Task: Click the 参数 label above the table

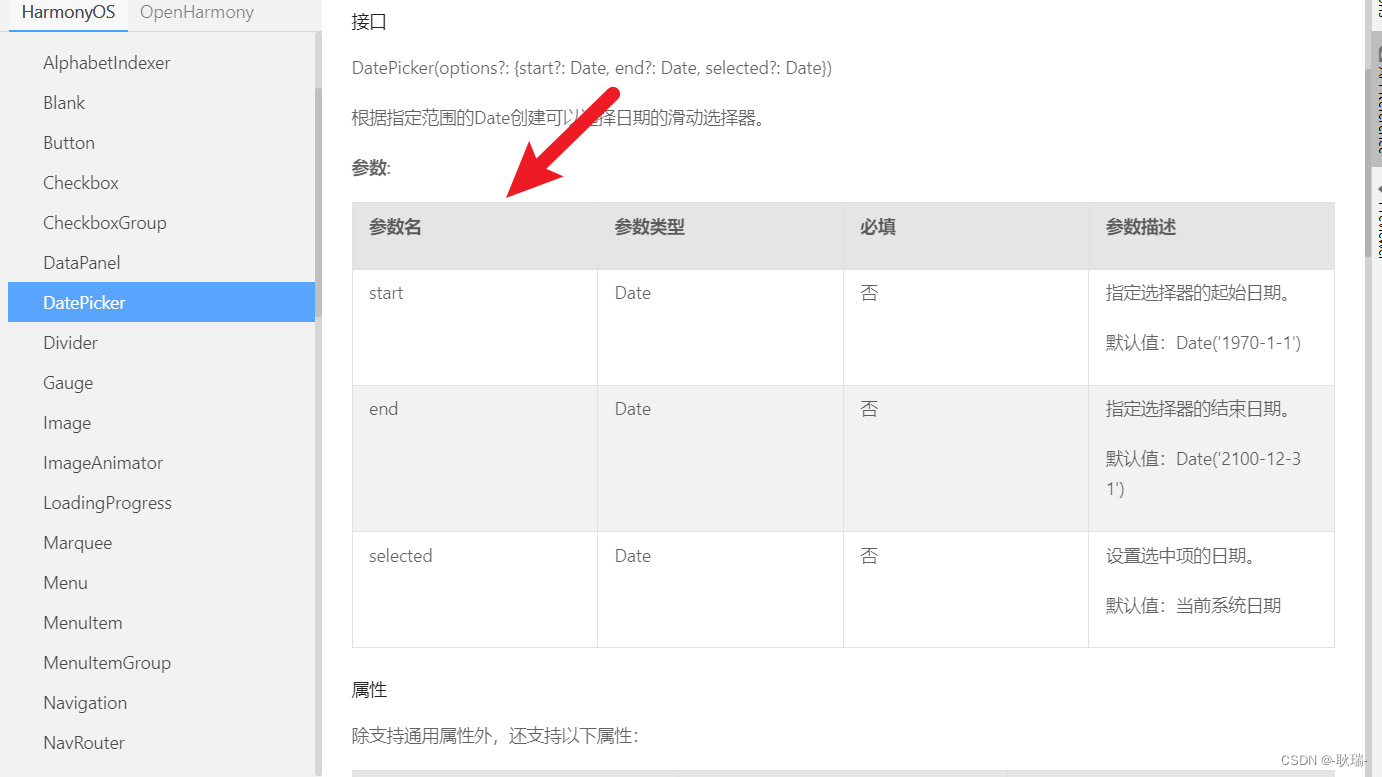Action: click(x=371, y=168)
